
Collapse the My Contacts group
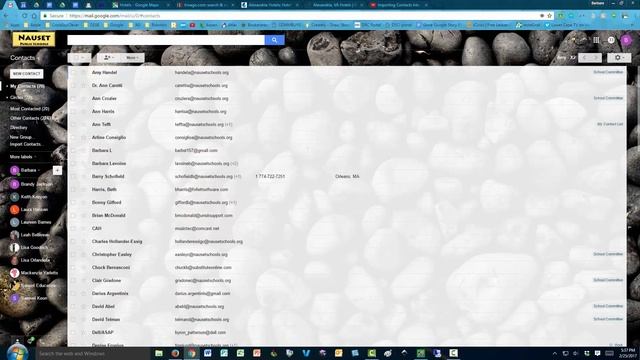(x=7, y=87)
